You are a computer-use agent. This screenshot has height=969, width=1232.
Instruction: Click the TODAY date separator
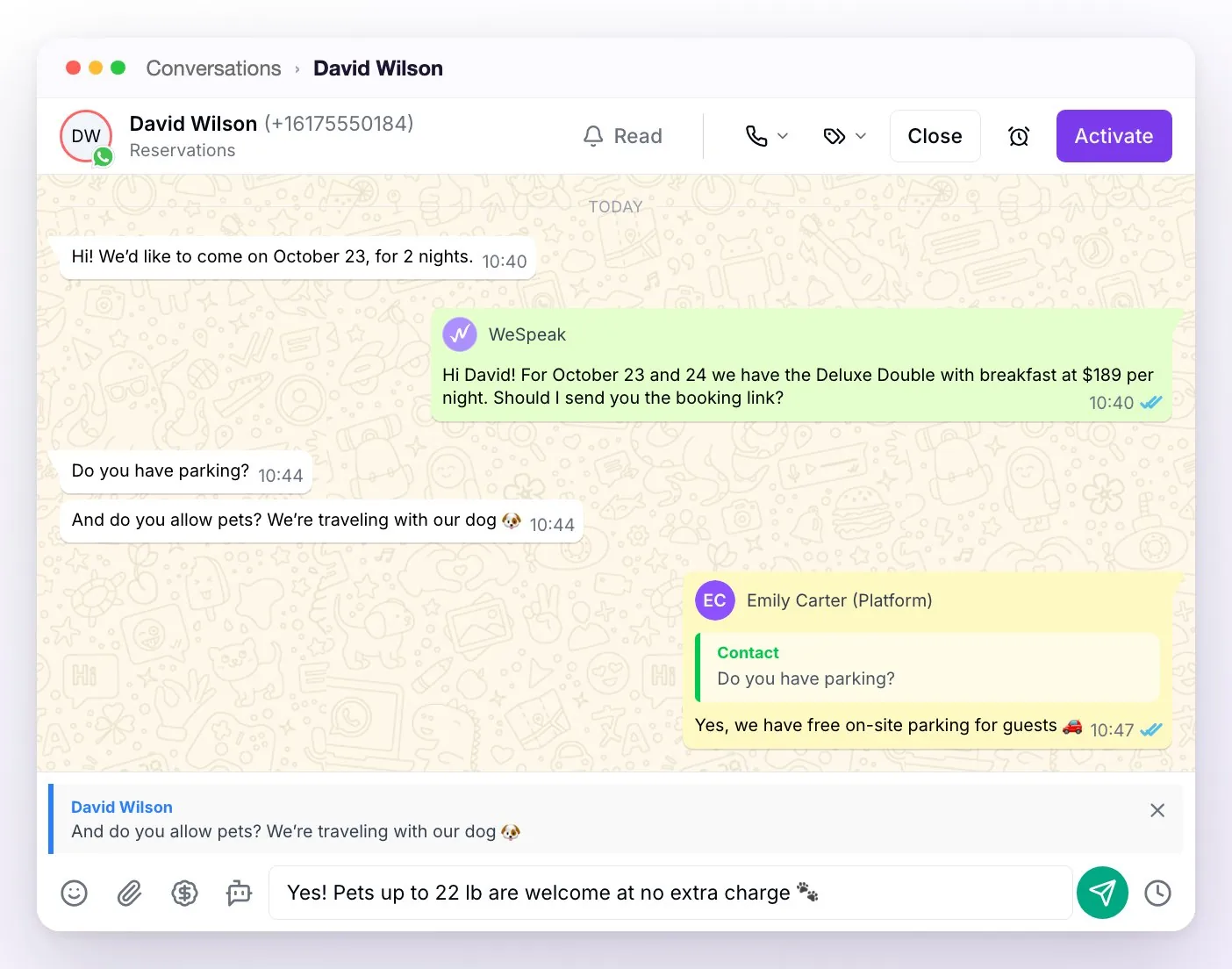click(616, 207)
